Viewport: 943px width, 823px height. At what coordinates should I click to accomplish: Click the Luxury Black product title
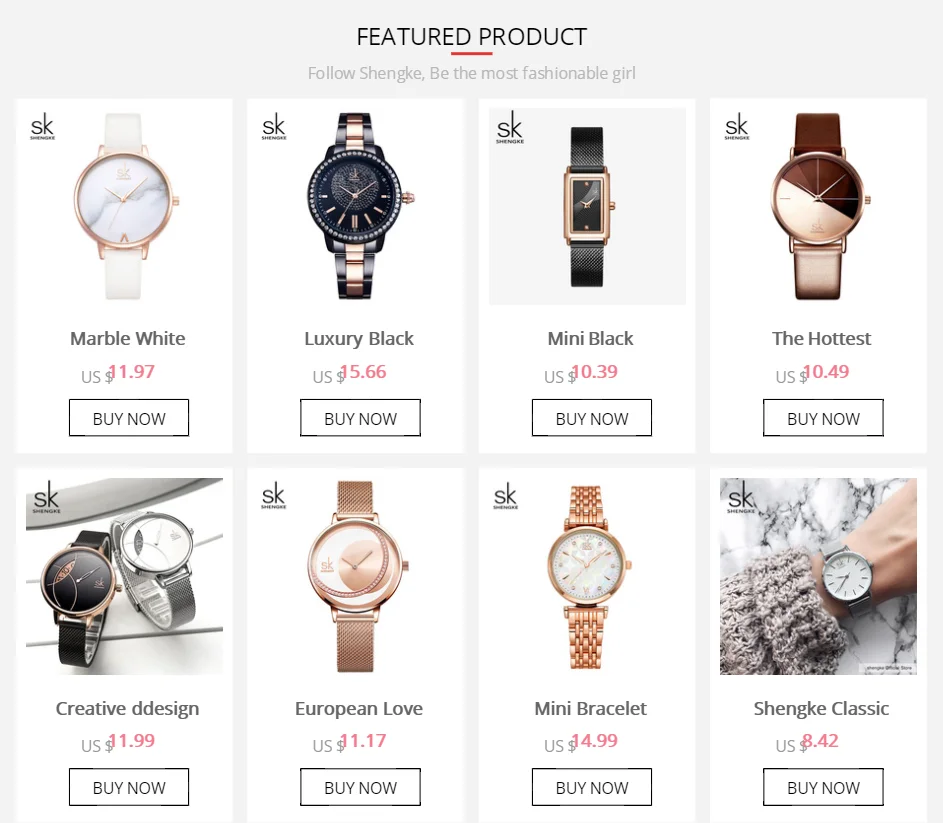(x=359, y=339)
